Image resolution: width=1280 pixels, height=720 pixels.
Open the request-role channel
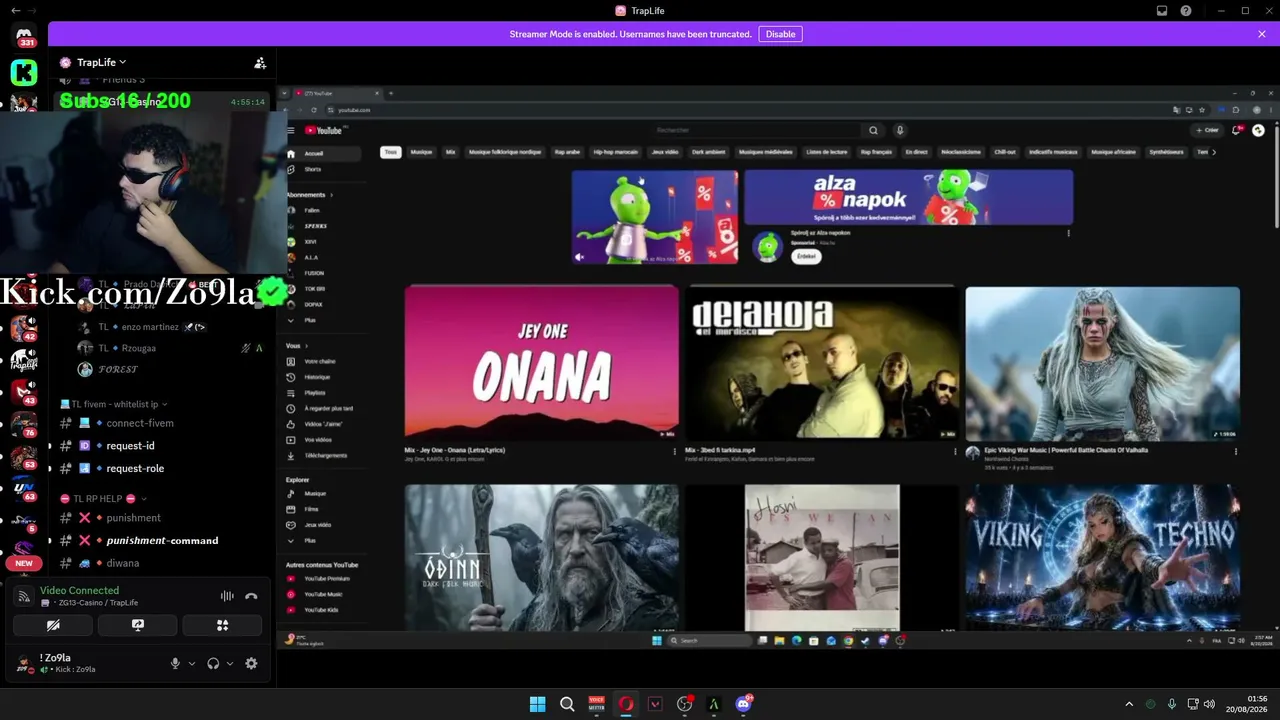point(135,468)
